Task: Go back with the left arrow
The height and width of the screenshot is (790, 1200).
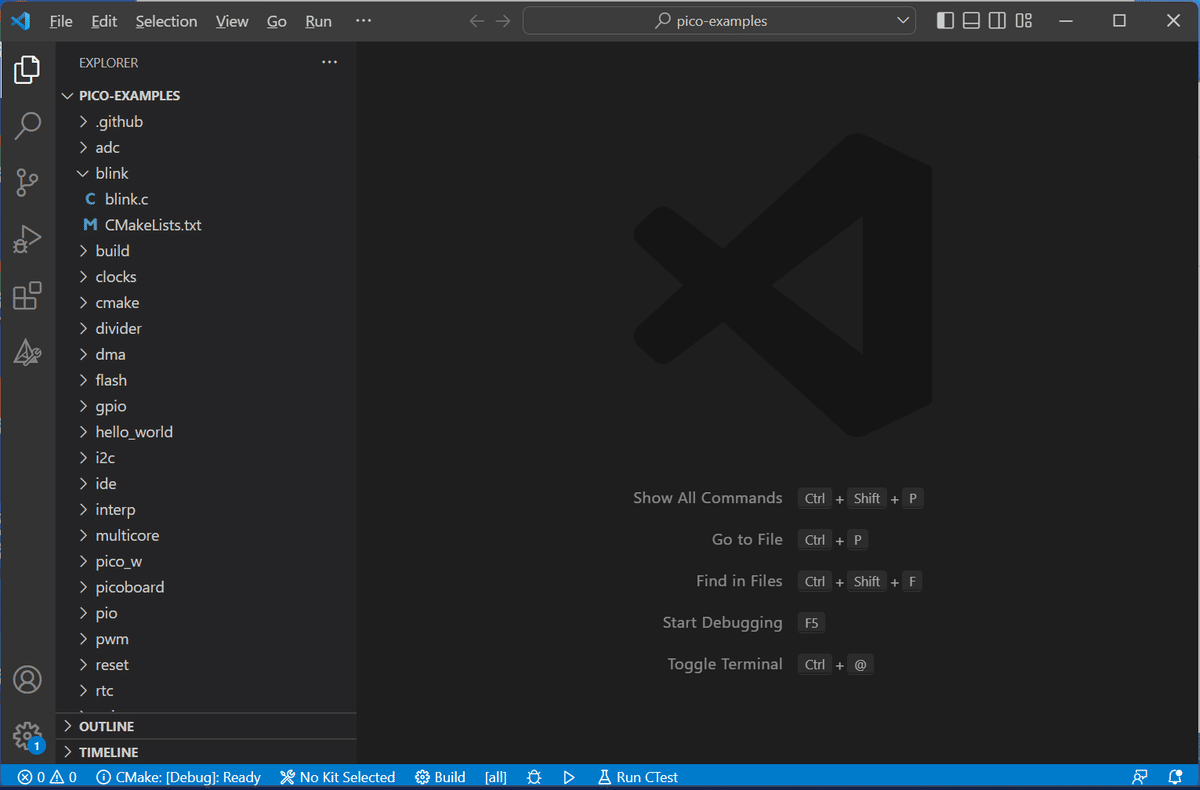Action: point(477,21)
